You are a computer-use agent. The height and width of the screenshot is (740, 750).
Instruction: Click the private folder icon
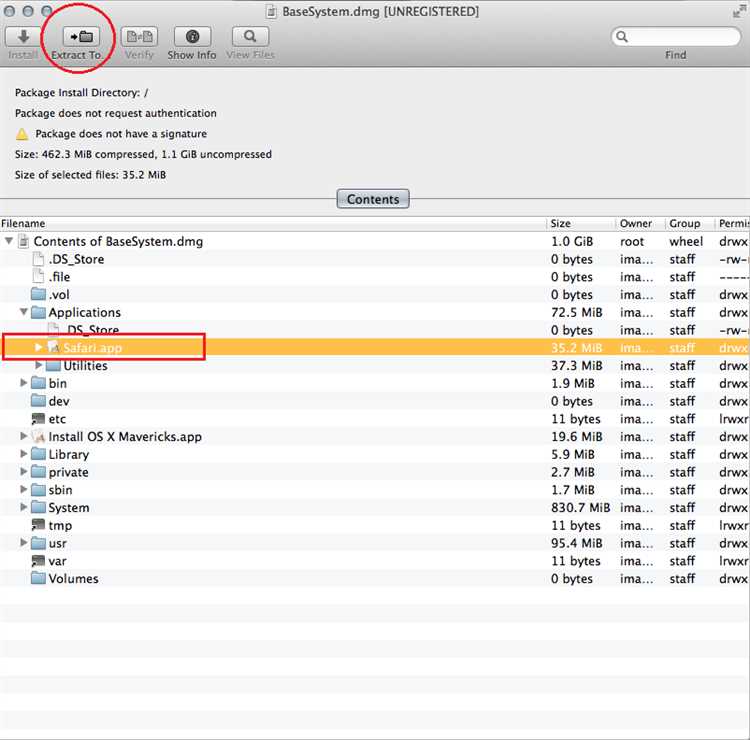[x=38, y=472]
